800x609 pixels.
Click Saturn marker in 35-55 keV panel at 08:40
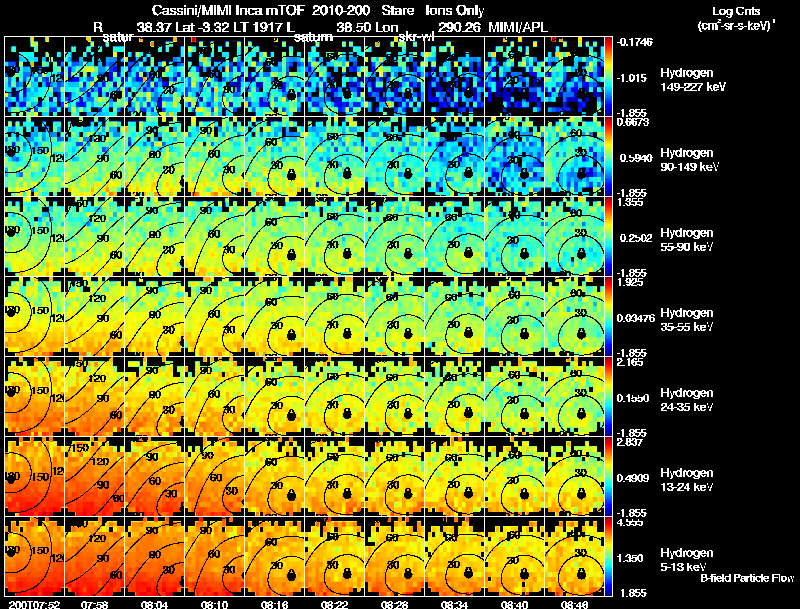point(524,334)
